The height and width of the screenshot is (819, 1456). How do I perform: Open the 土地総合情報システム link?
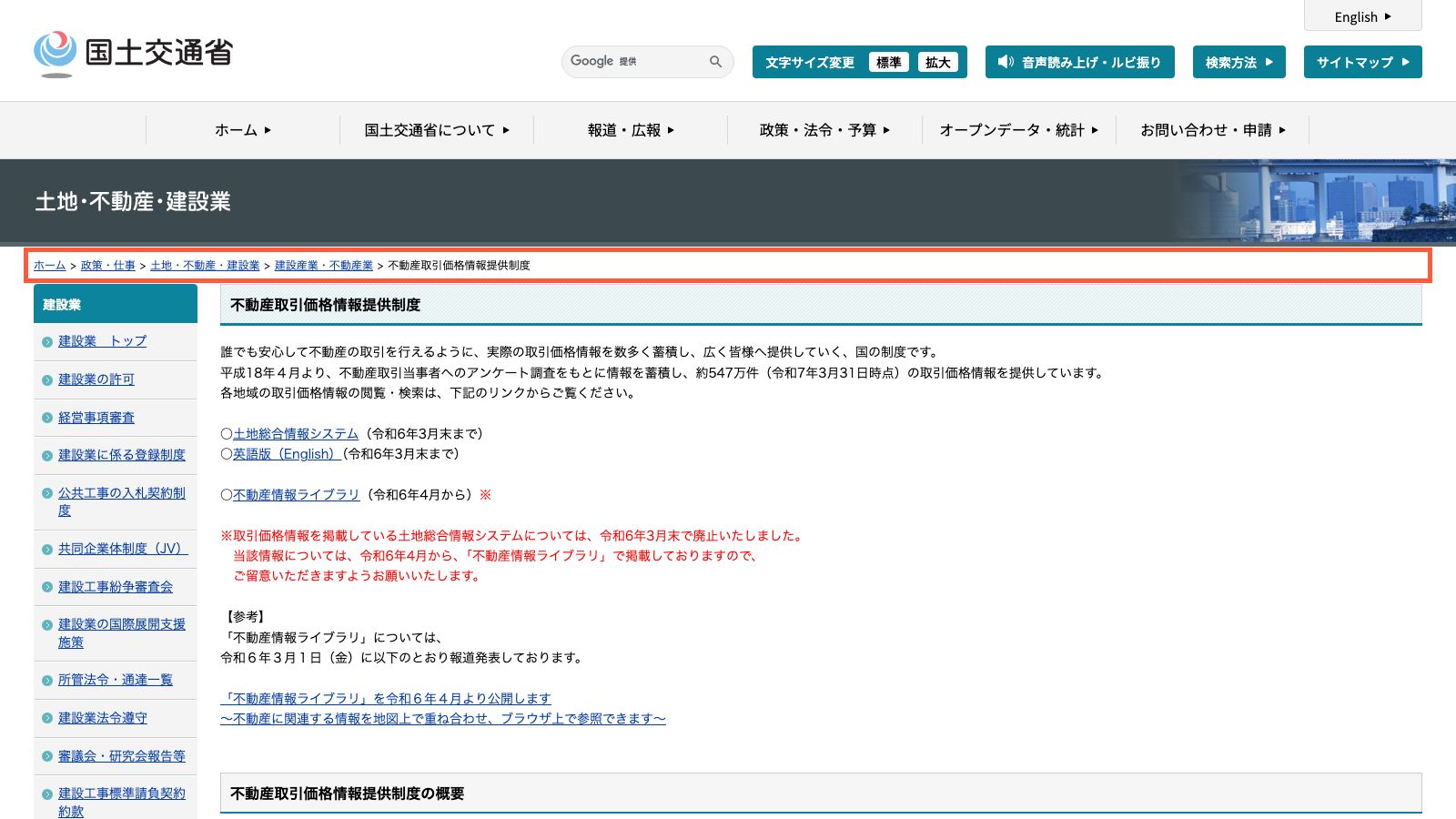point(296,434)
